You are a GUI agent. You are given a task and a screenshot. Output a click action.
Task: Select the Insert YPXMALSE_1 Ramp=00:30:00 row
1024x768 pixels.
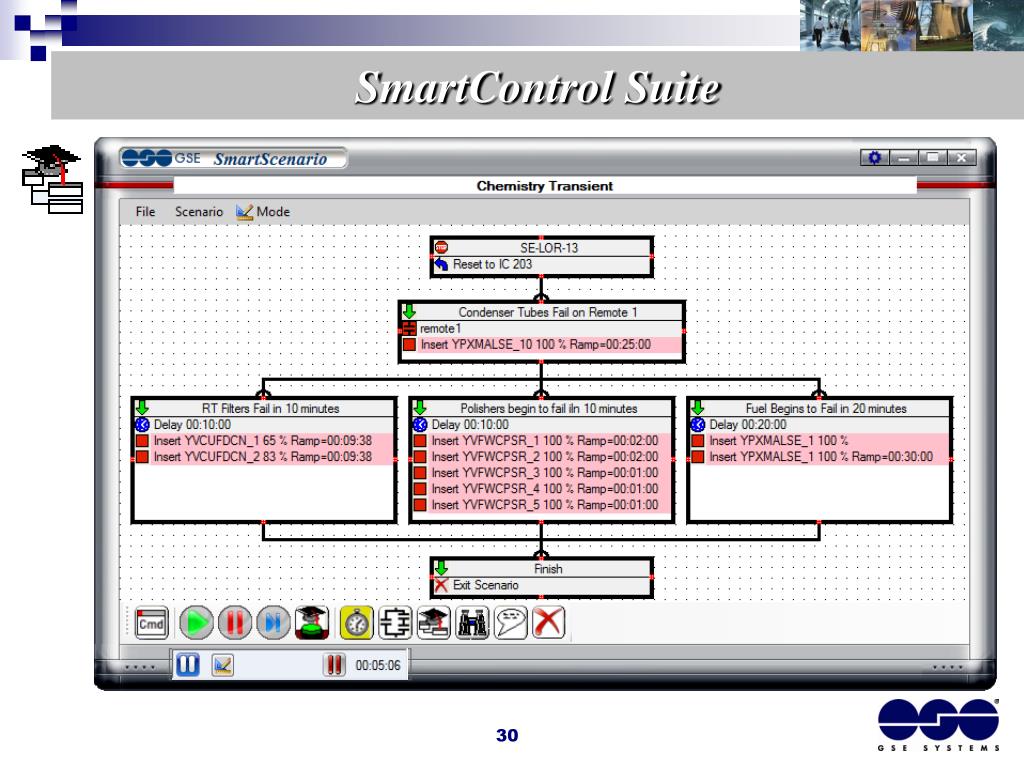coord(820,456)
